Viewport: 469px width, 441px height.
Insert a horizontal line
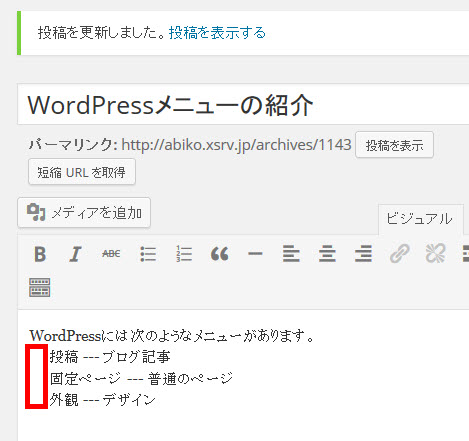tap(255, 254)
